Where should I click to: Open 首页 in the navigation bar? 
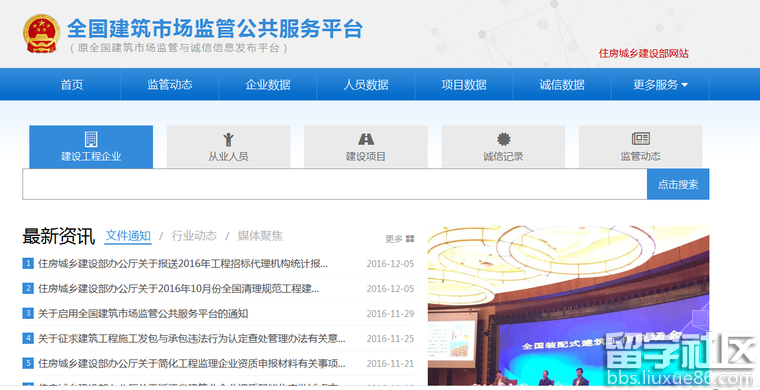[72, 85]
